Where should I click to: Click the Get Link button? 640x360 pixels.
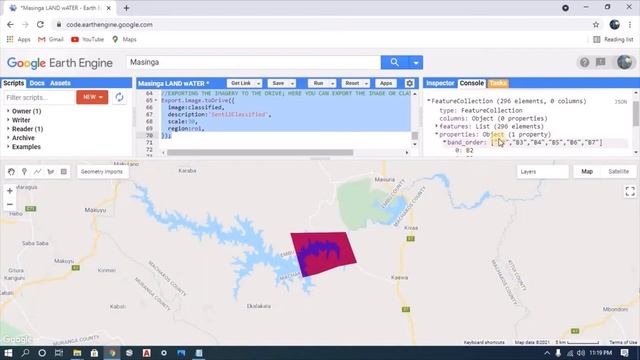pyautogui.click(x=241, y=83)
